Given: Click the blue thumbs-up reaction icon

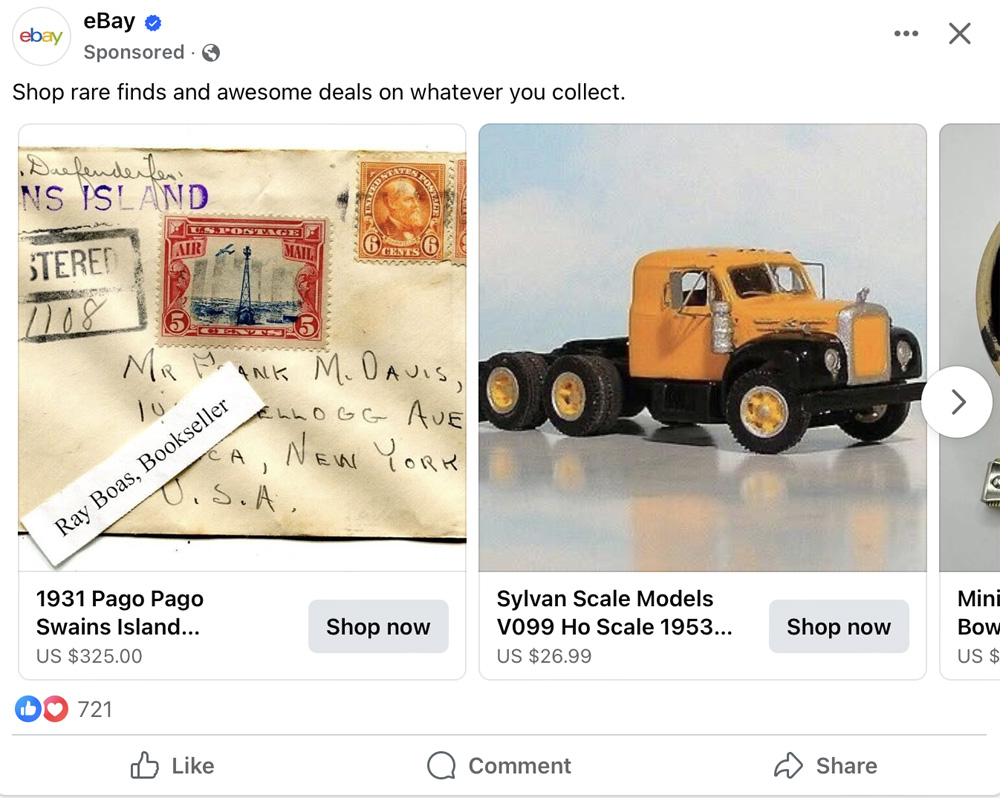Looking at the screenshot, I should 28,709.
